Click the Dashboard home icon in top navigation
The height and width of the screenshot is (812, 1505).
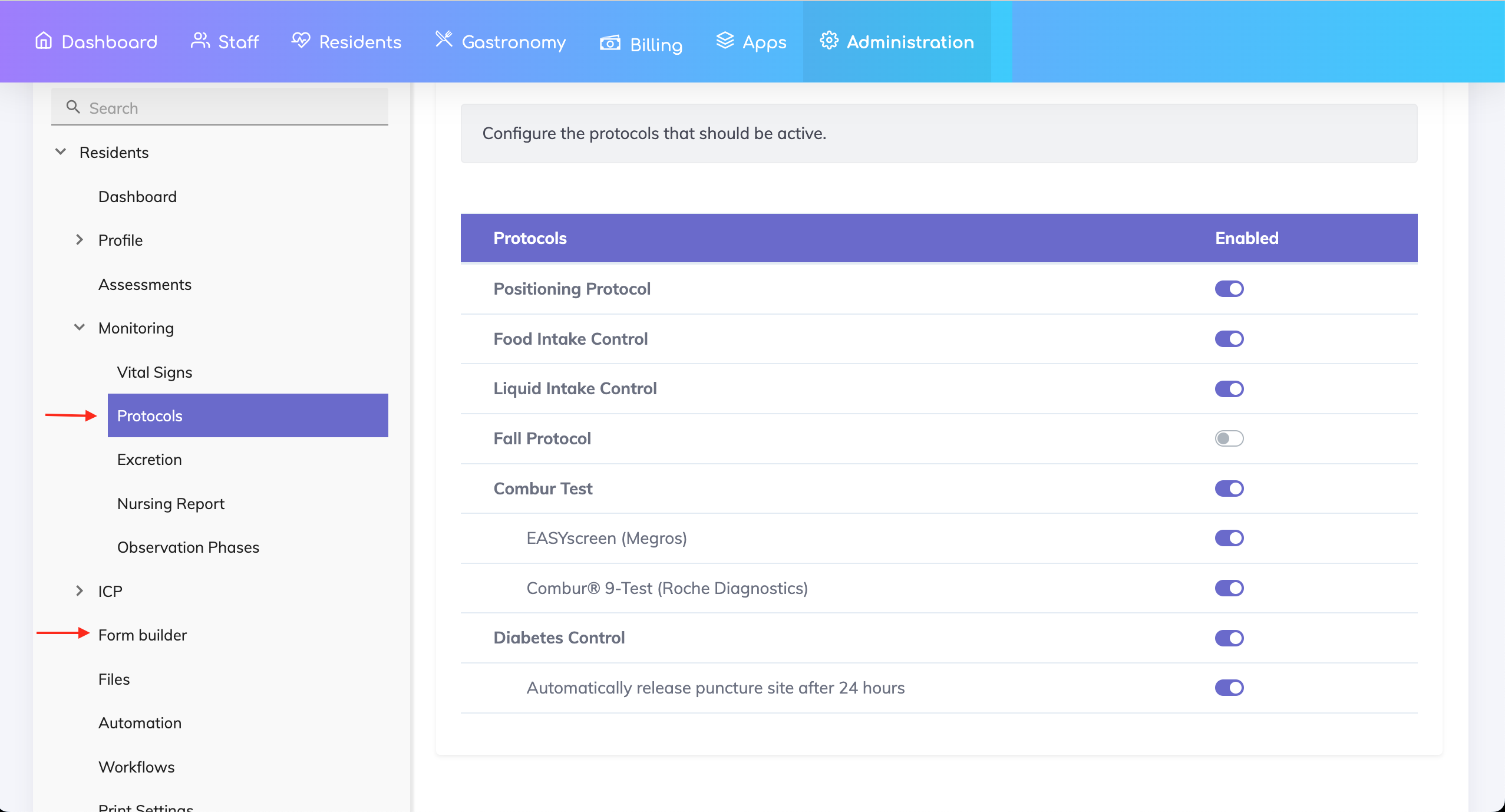coord(44,41)
